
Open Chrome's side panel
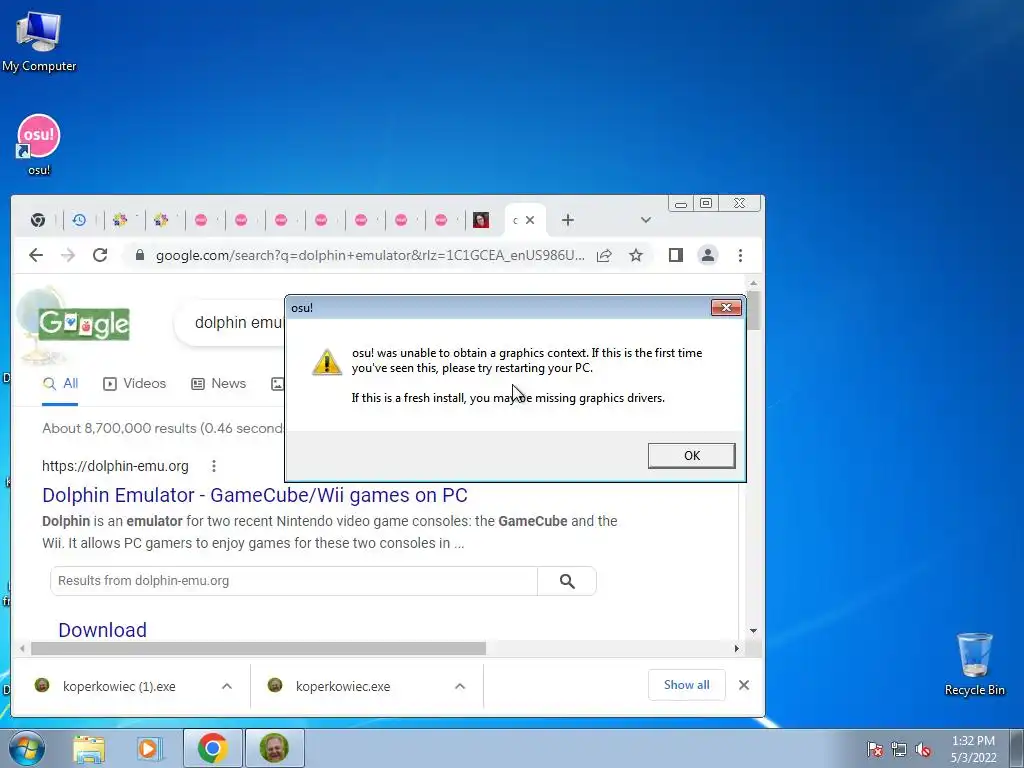[676, 255]
